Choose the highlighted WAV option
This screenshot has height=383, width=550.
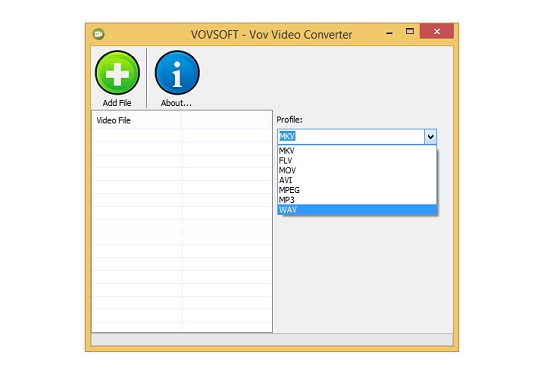(357, 210)
